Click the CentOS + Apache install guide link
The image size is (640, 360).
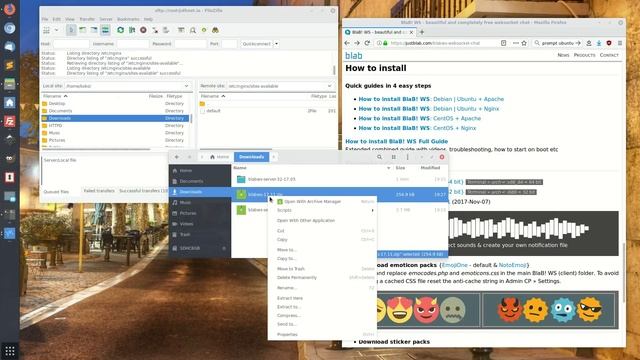tap(420, 118)
